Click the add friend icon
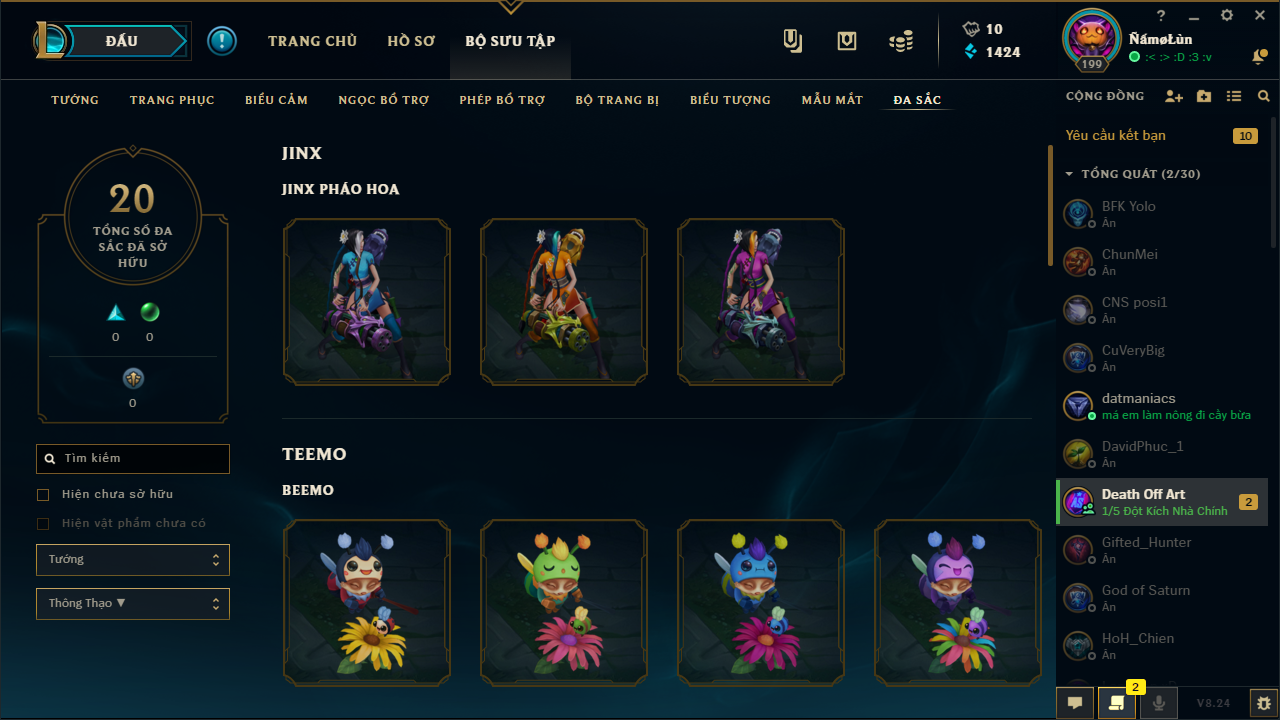Image resolution: width=1280 pixels, height=720 pixels. [x=1174, y=96]
